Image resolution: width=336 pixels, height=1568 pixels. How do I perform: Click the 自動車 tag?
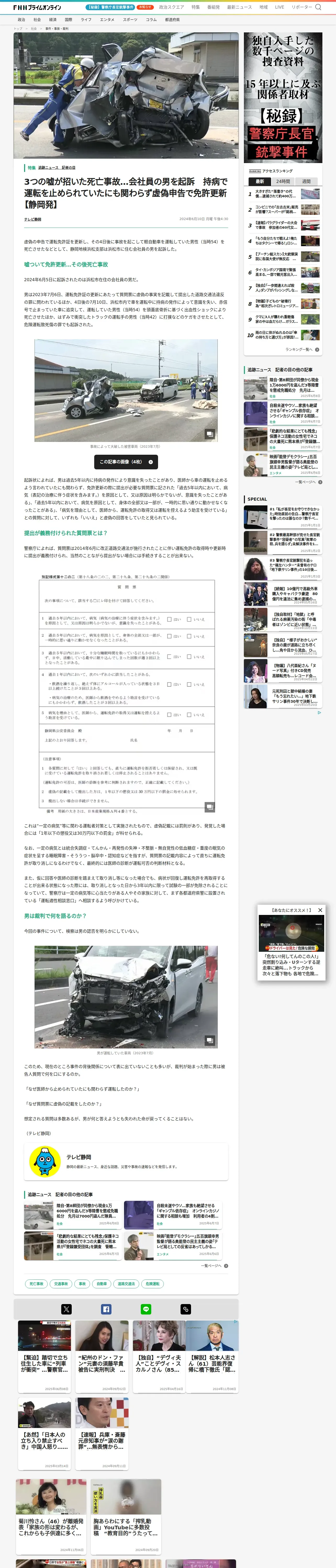point(102,1284)
